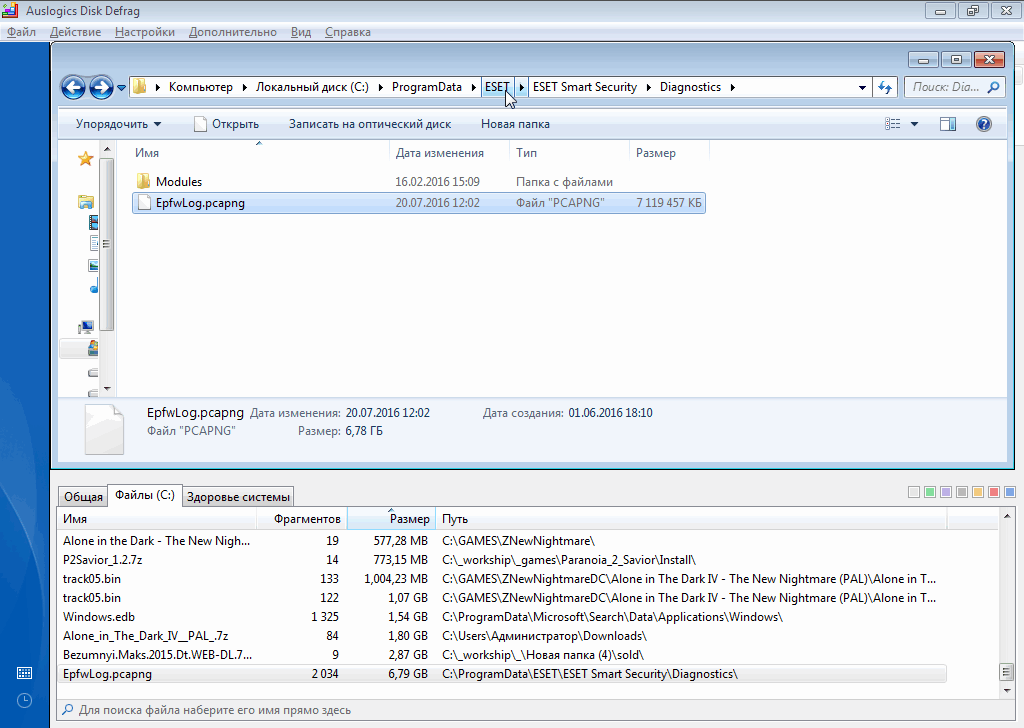The height and width of the screenshot is (728, 1024).
Task: Expand subfolders arrow after ESET breadcrumb
Action: [521, 87]
